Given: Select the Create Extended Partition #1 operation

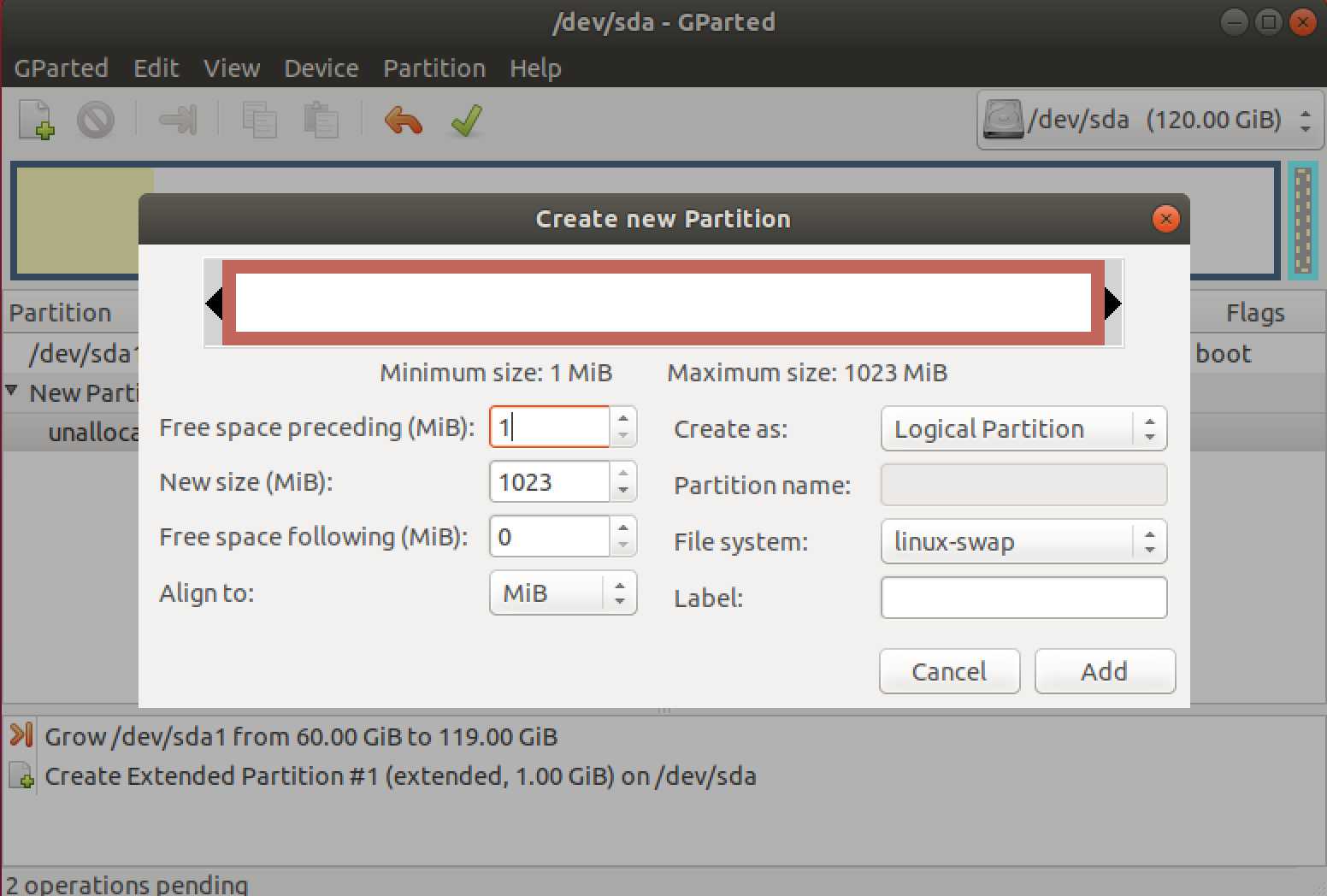Looking at the screenshot, I should pos(400,775).
